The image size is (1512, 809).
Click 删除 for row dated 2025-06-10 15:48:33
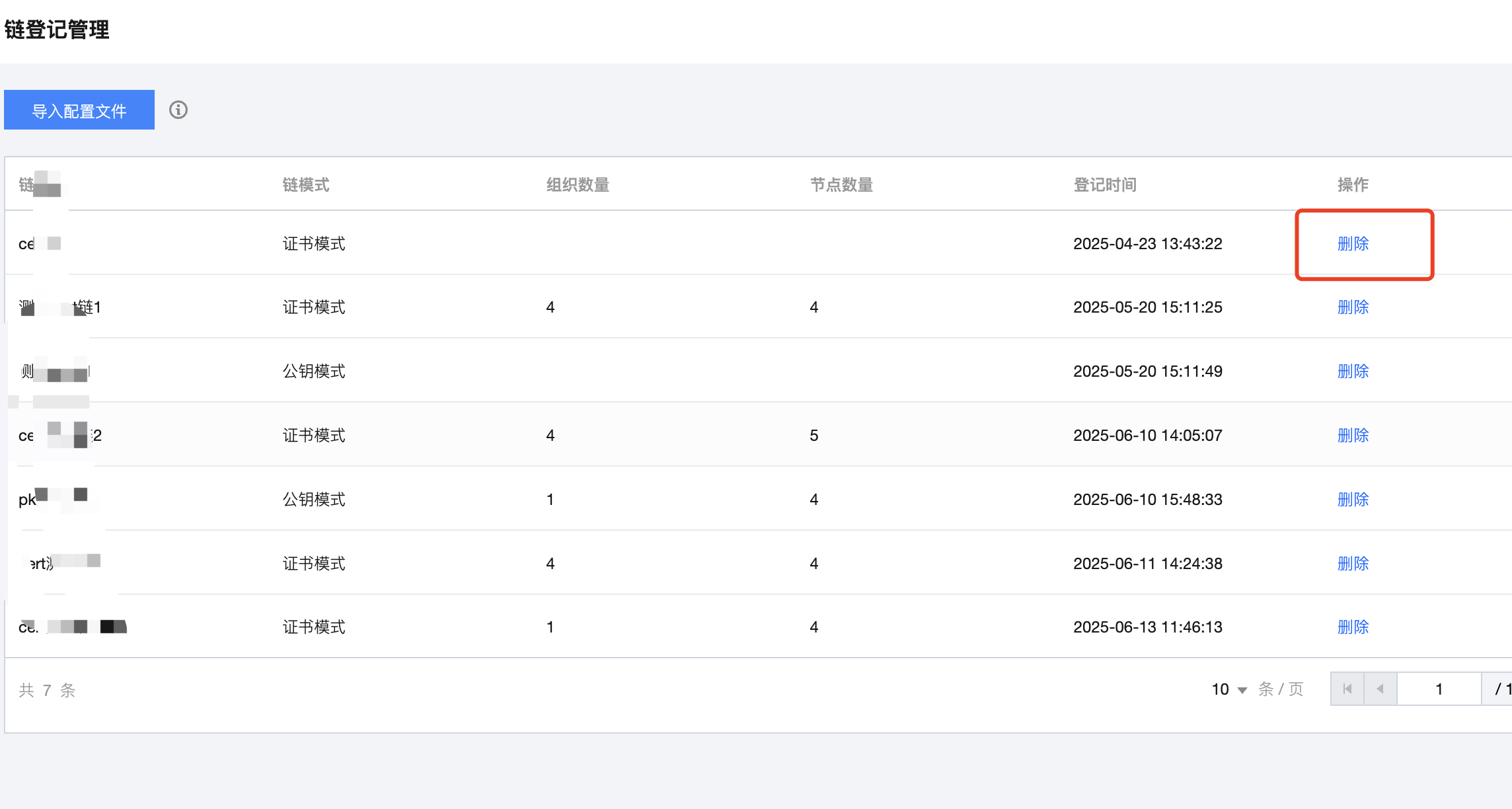[x=1353, y=500]
